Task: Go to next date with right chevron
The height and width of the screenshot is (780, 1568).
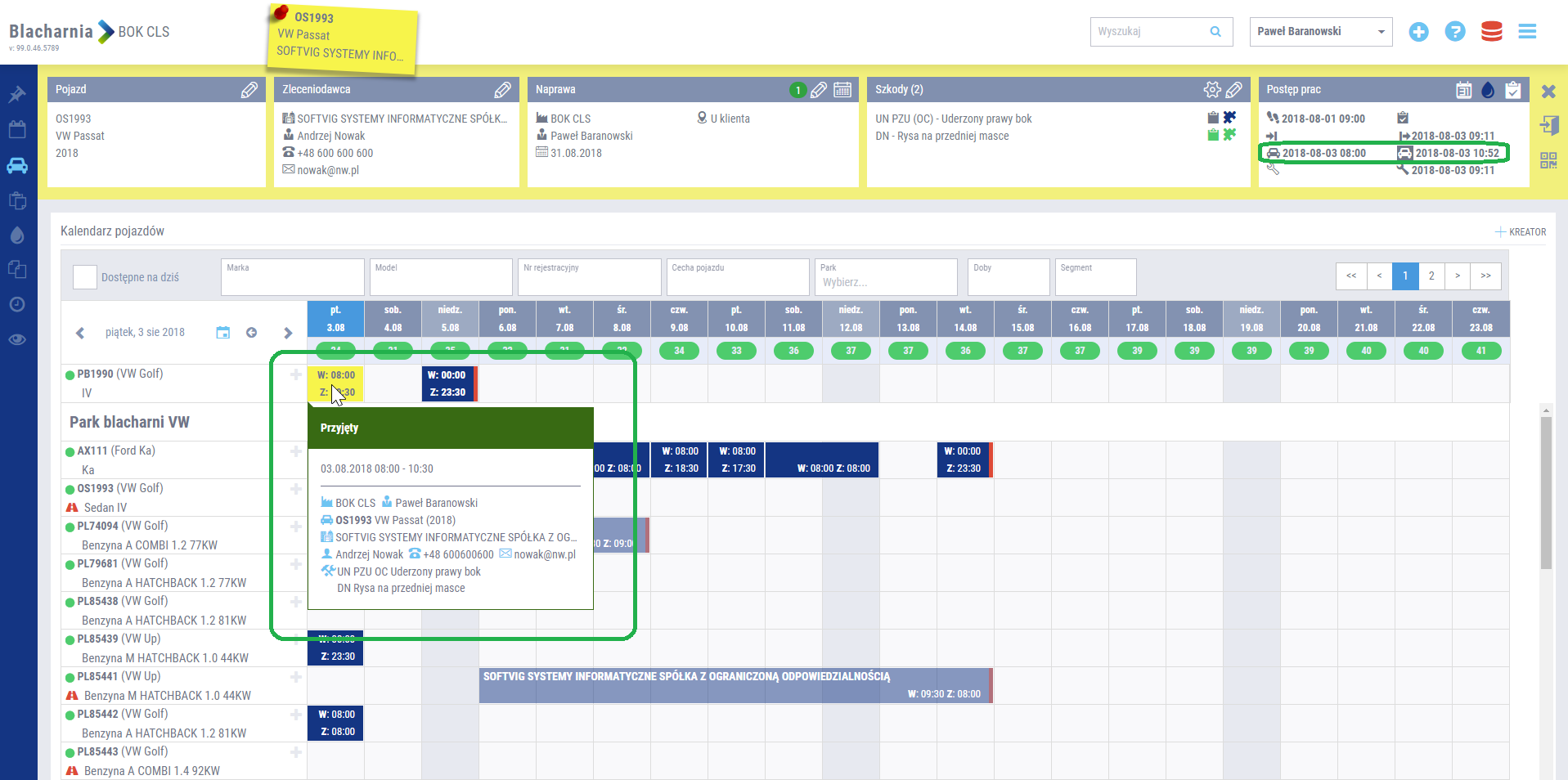Action: click(288, 333)
